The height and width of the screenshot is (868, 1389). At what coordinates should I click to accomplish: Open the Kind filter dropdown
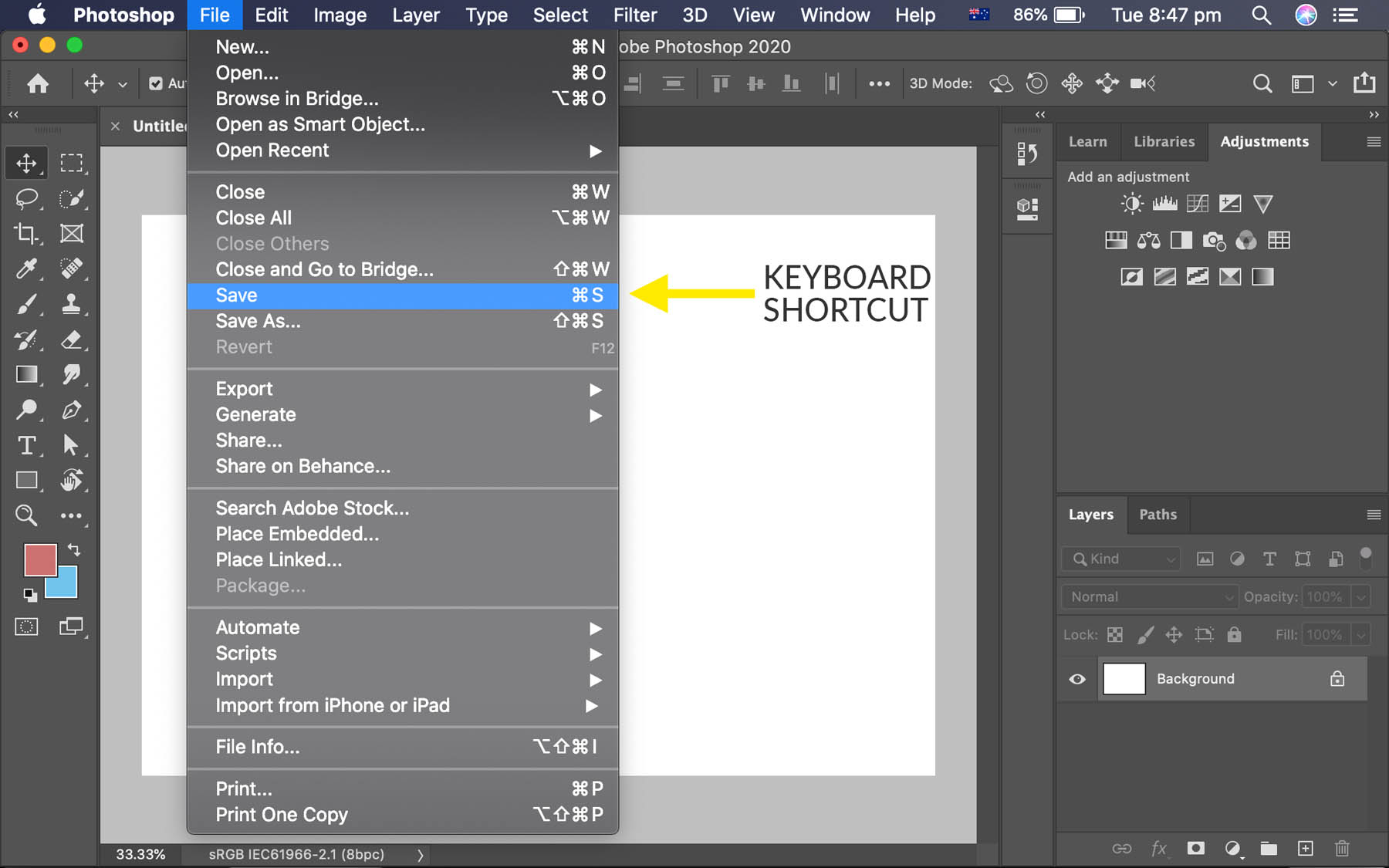[1120, 559]
